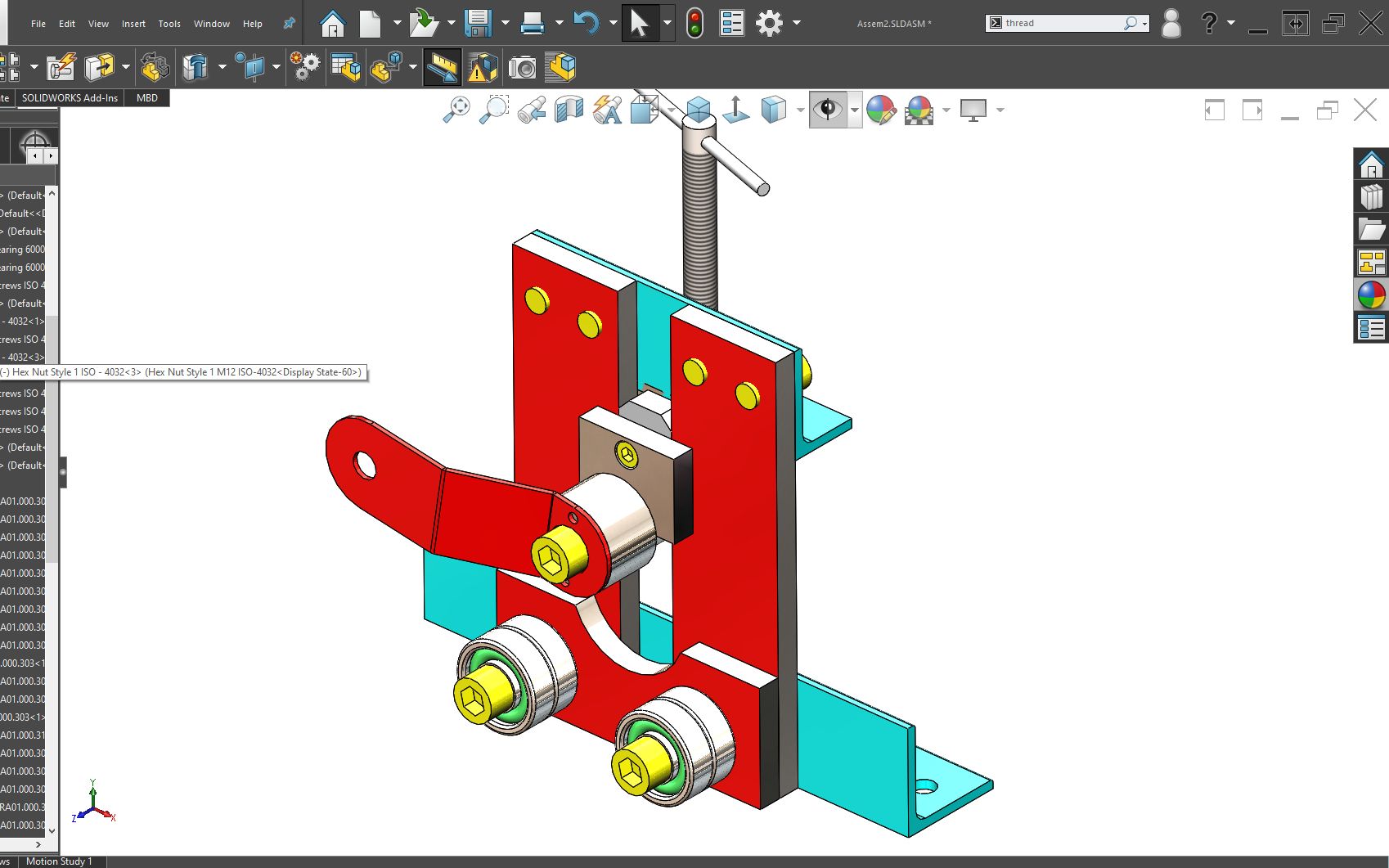1389x868 pixels.
Task: Toggle the traffic-light selection filter icon
Action: pyautogui.click(x=694, y=23)
